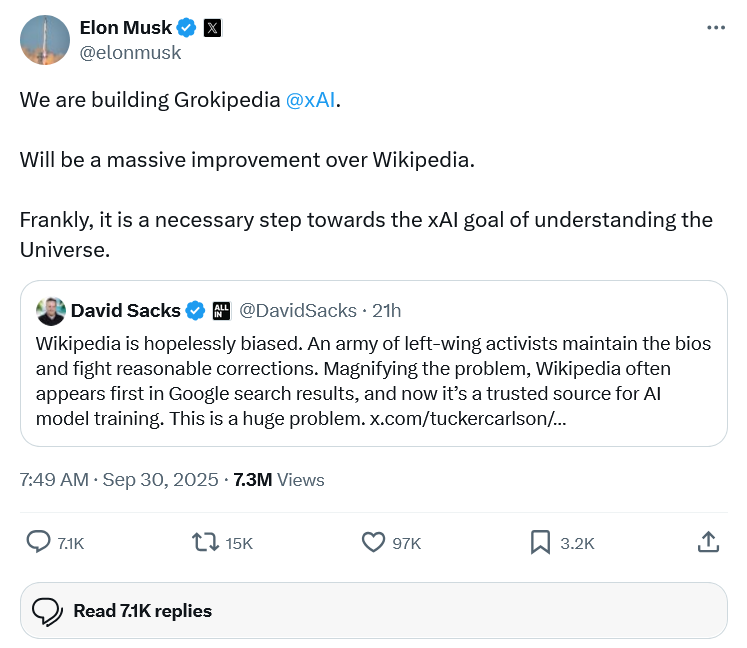Image resolution: width=747 pixels, height=648 pixels.
Task: Click the All-In badge next to David Sacks
Action: (x=221, y=310)
